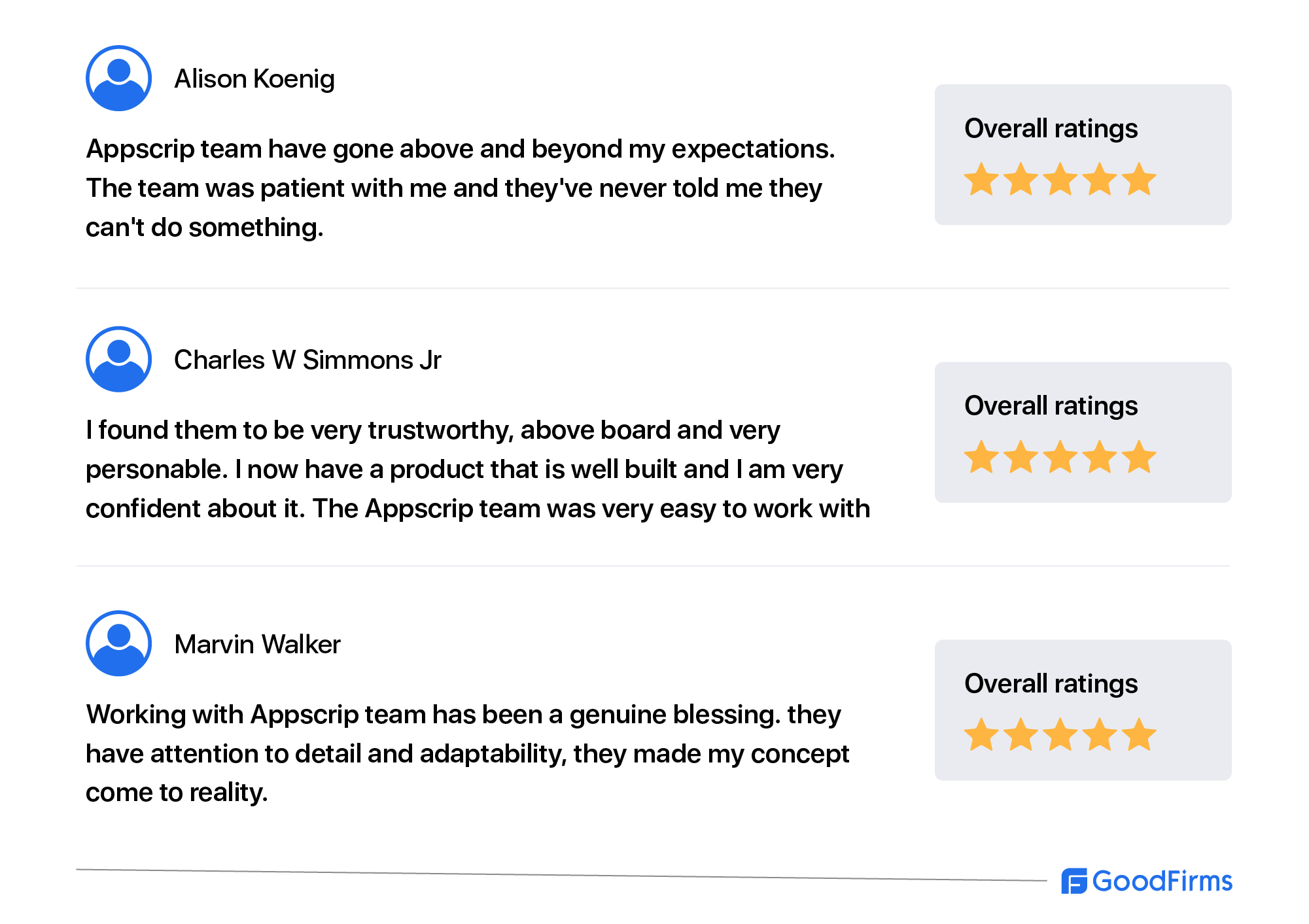Click Overall ratings label in bottom card
This screenshot has width=1309, height=924.
(x=1051, y=684)
